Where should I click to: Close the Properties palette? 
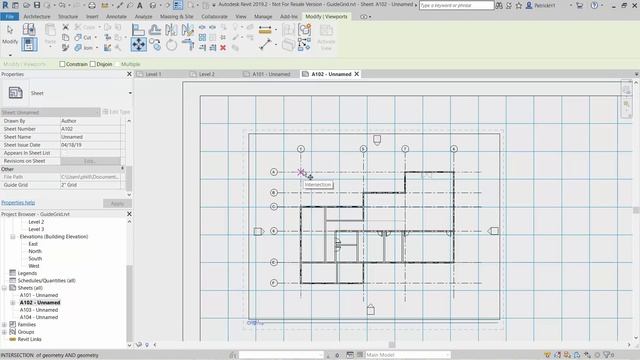(x=129, y=74)
